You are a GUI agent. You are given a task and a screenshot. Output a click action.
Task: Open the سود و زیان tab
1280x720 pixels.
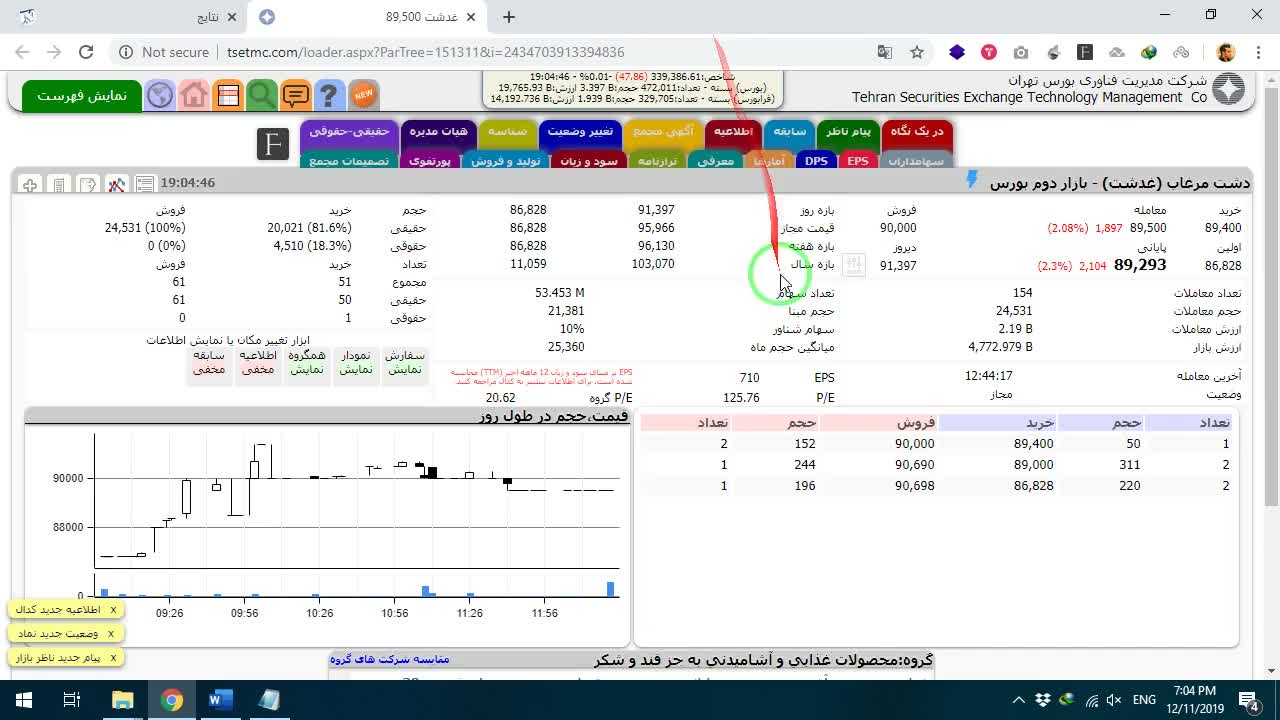coord(589,161)
